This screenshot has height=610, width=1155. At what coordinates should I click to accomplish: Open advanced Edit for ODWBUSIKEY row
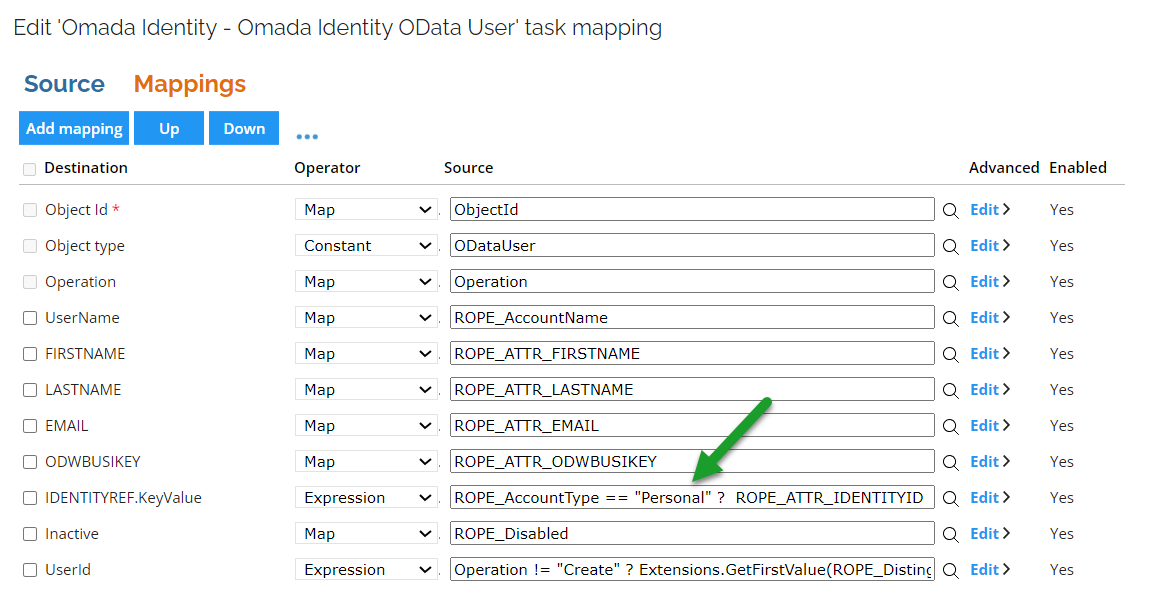coord(989,461)
